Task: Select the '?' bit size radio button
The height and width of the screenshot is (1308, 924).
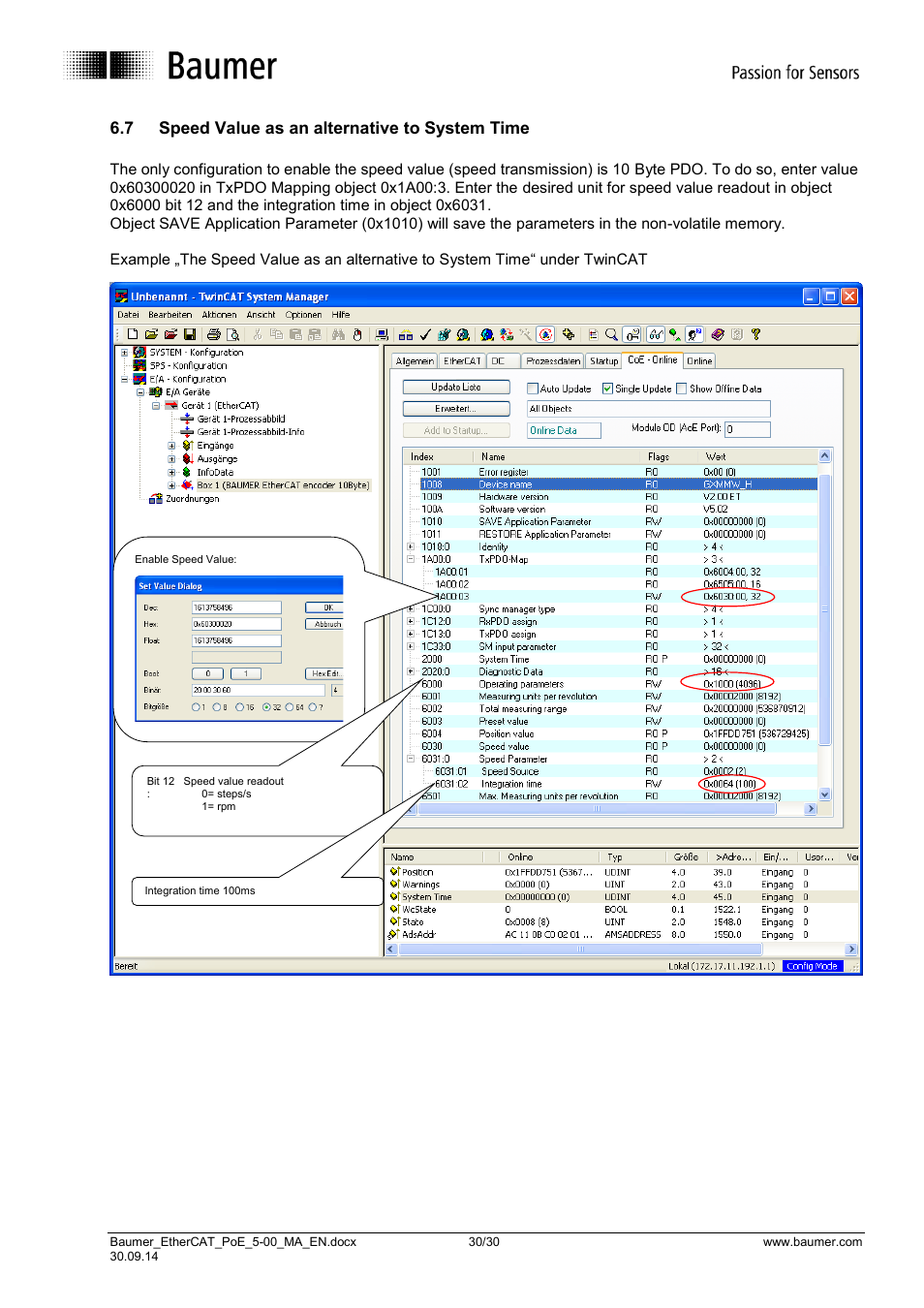Action: (313, 707)
